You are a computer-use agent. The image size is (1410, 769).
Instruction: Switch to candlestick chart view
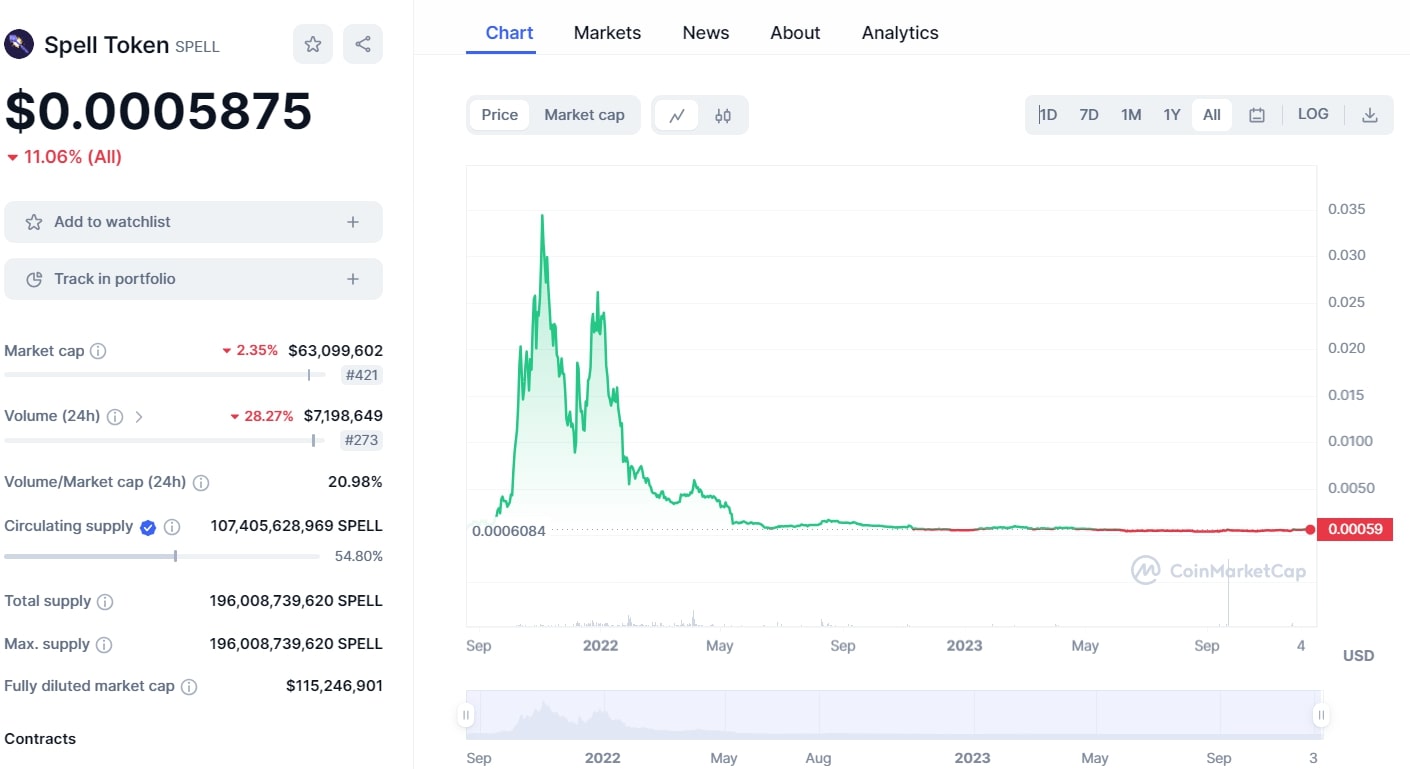pyautogui.click(x=723, y=115)
